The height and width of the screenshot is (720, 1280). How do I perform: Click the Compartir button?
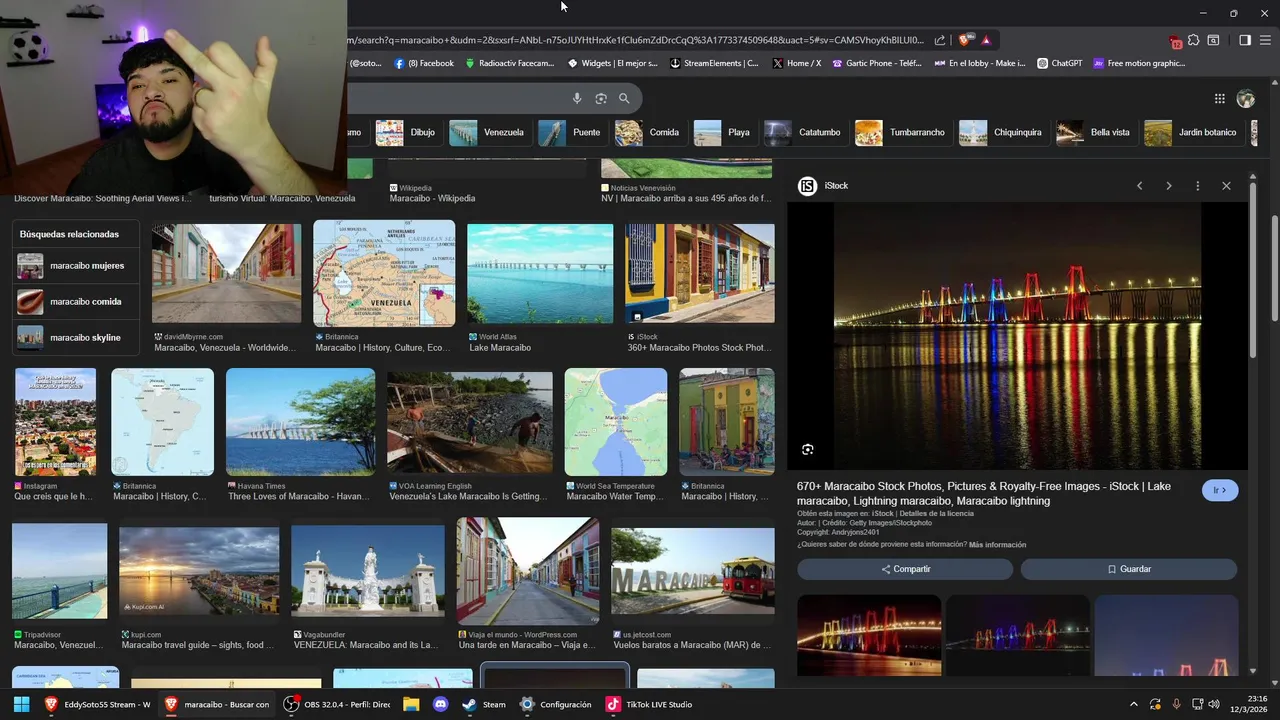click(x=905, y=569)
